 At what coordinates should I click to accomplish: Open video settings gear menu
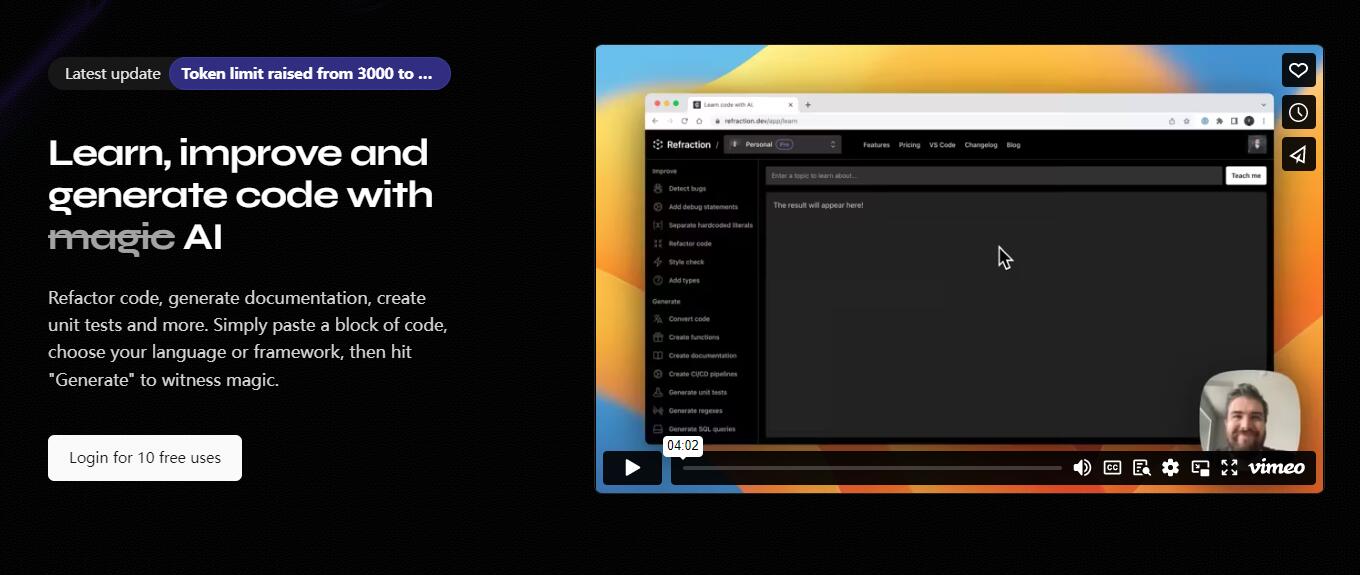click(1170, 468)
